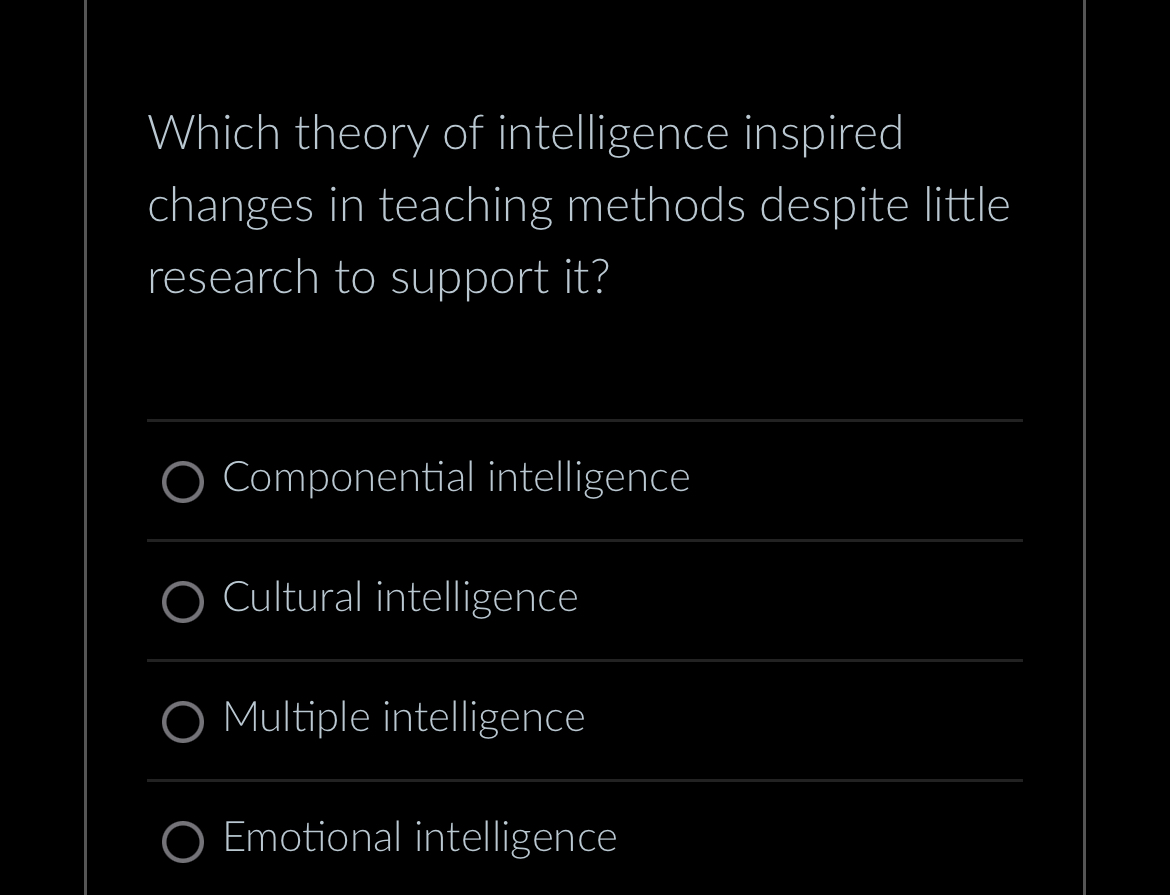Select the Emotional intelligence radio button
Image resolution: width=1170 pixels, height=895 pixels.
[183, 842]
